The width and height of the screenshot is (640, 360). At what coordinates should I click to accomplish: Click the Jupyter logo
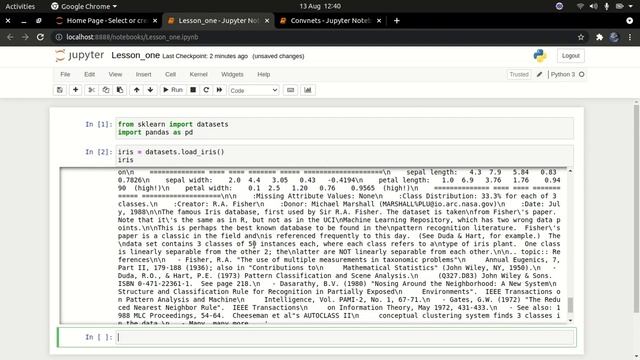(x=80, y=55)
